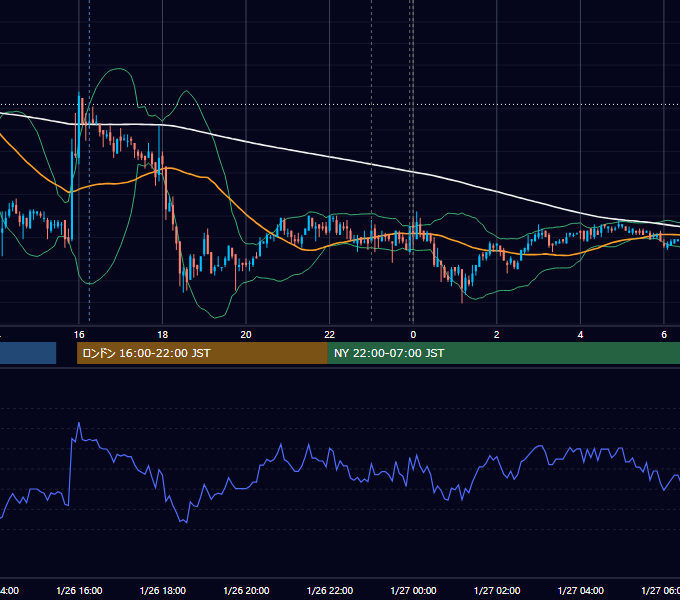Click the 1/26 20:00 date label
Screen dimensions: 680x600
(246, 590)
